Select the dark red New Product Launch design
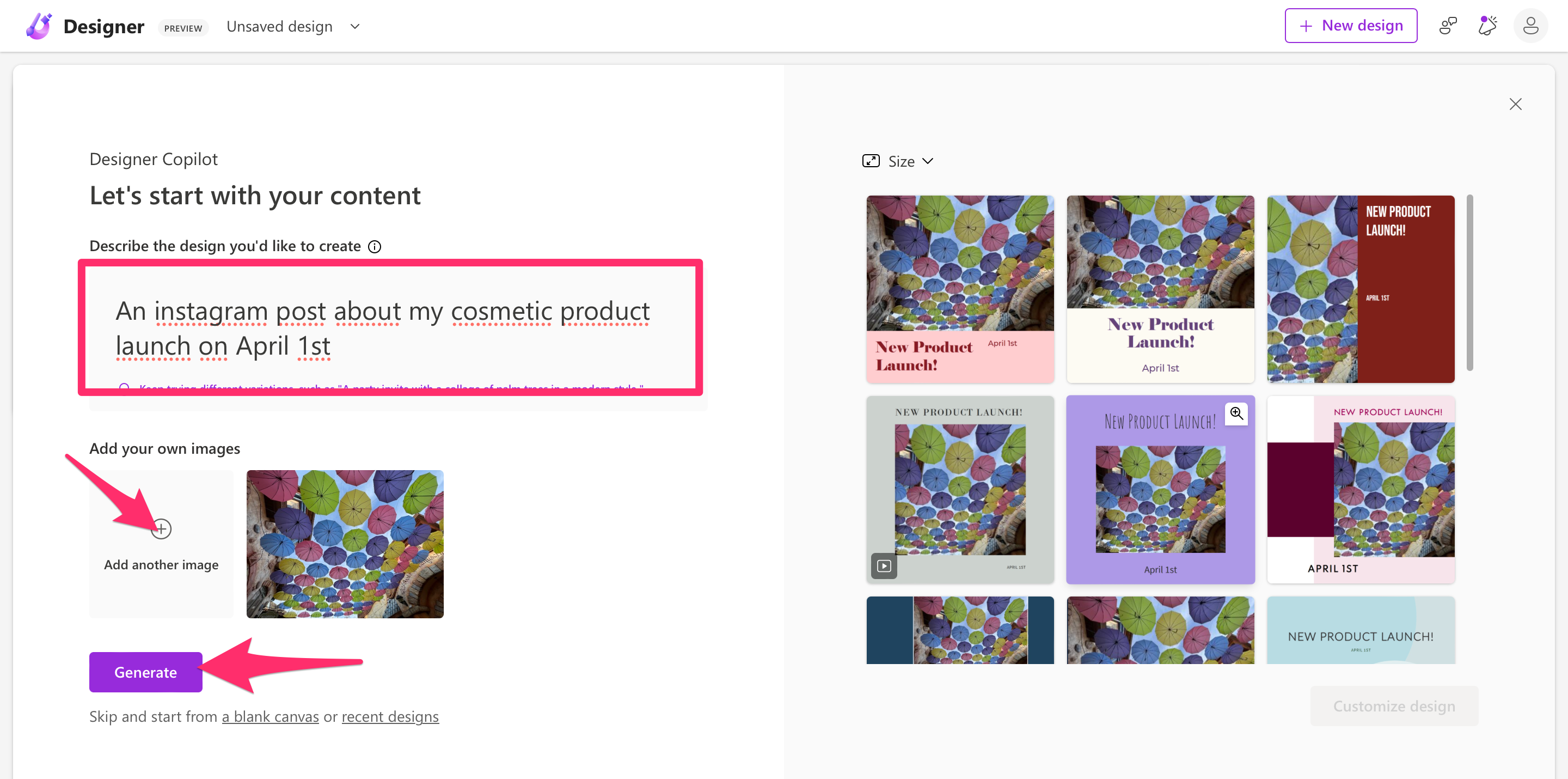 [x=1361, y=289]
